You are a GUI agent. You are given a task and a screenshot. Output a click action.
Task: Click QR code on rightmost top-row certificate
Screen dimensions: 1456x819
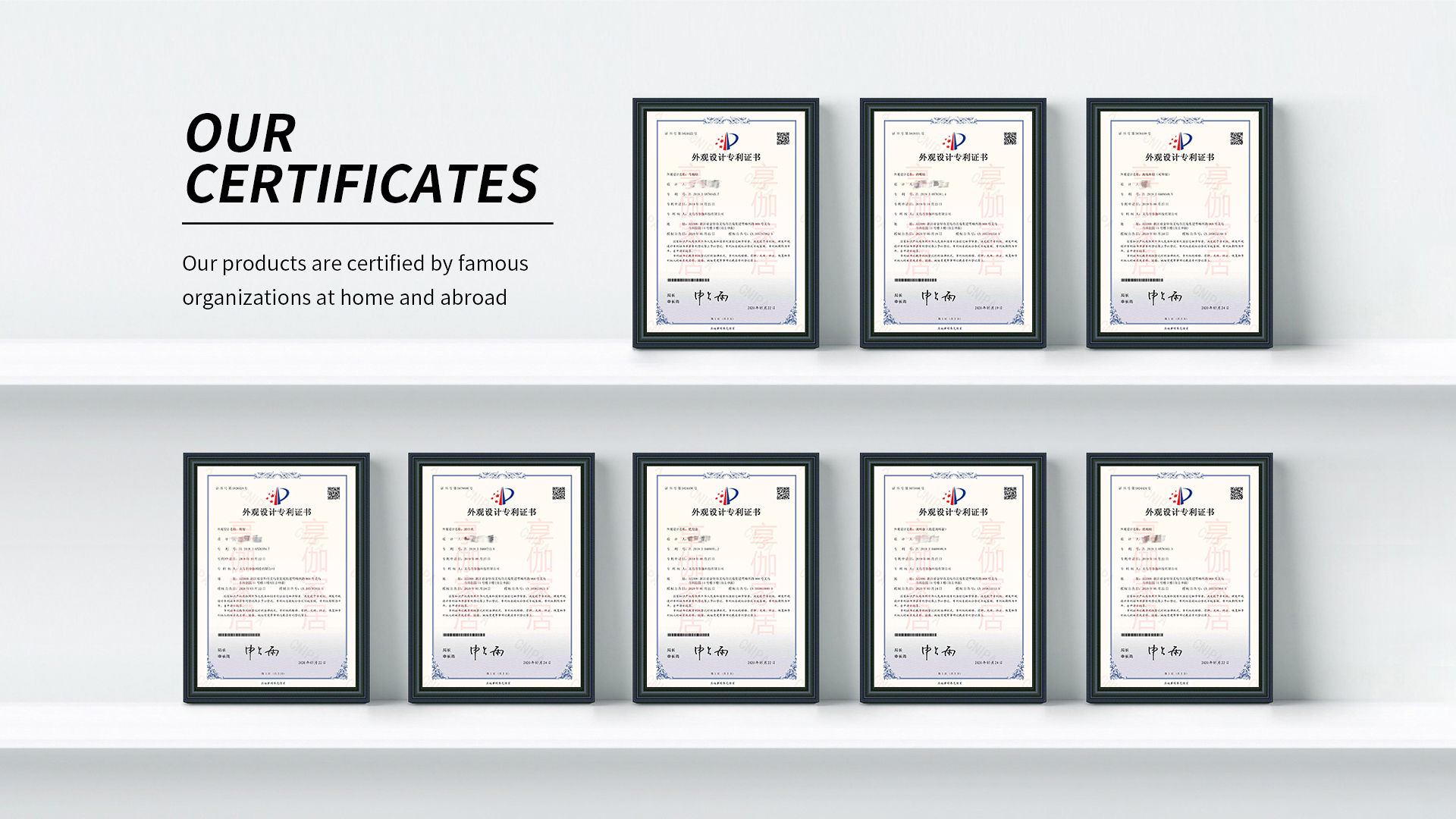tap(1236, 138)
